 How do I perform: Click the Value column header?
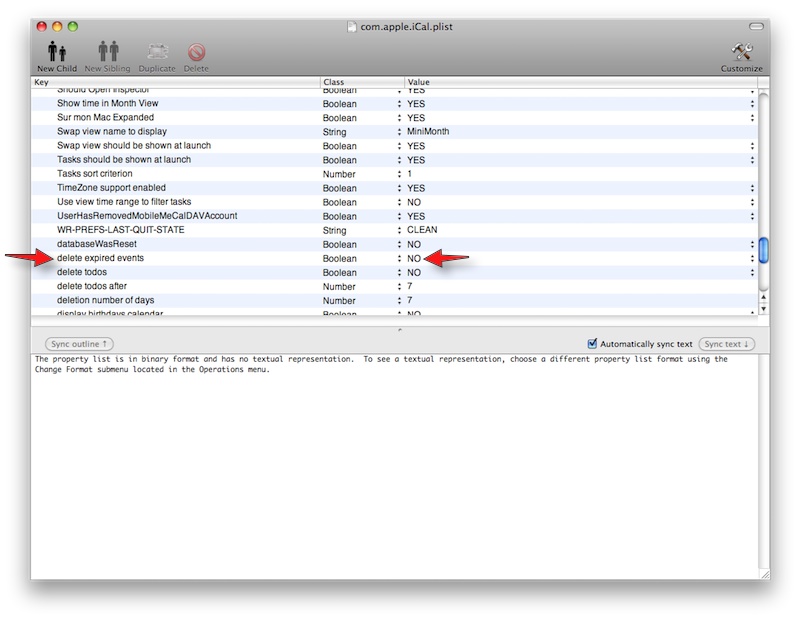coord(580,82)
